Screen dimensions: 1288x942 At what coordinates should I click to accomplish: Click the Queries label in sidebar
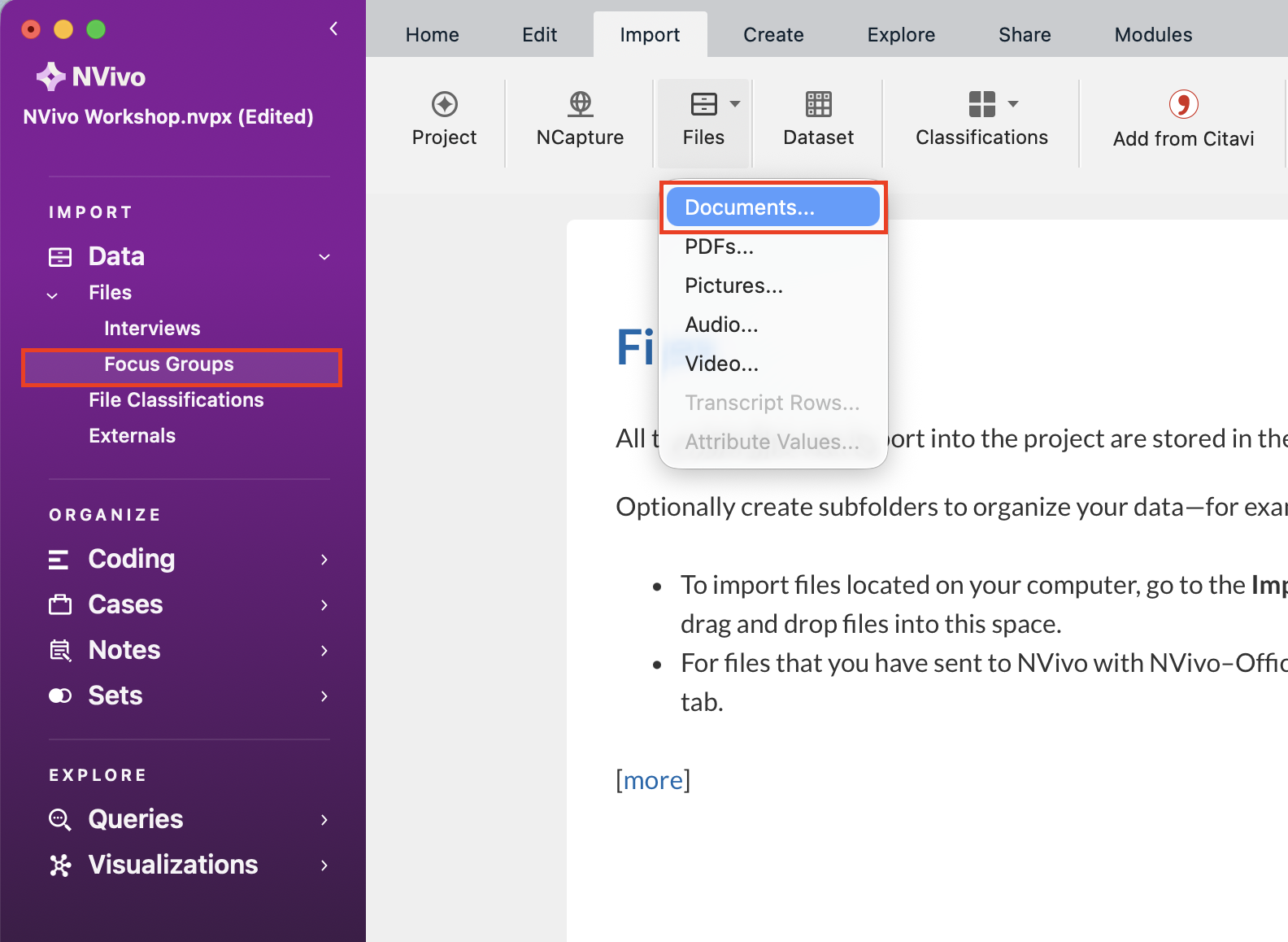(136, 820)
